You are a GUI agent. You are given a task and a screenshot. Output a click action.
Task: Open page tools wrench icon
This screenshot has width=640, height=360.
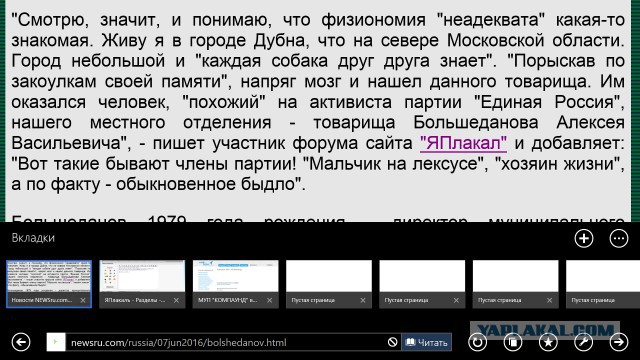point(584,342)
